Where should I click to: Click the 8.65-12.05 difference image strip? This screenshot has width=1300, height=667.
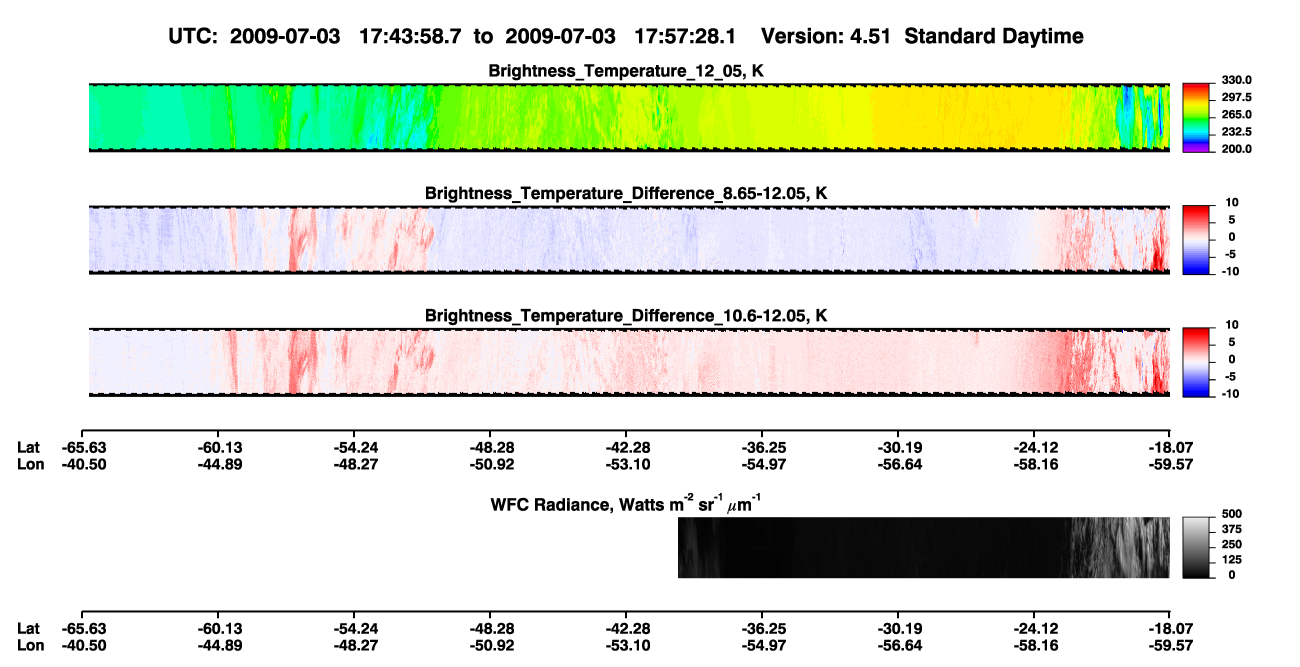629,240
